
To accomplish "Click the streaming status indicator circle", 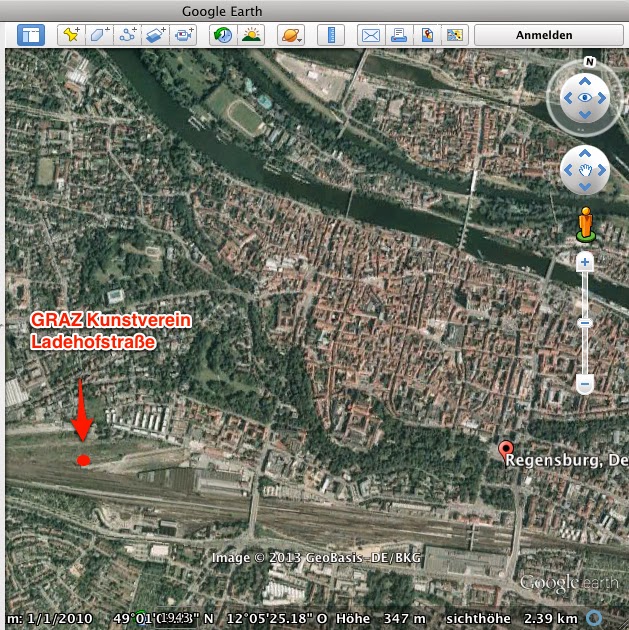I will click(594, 618).
